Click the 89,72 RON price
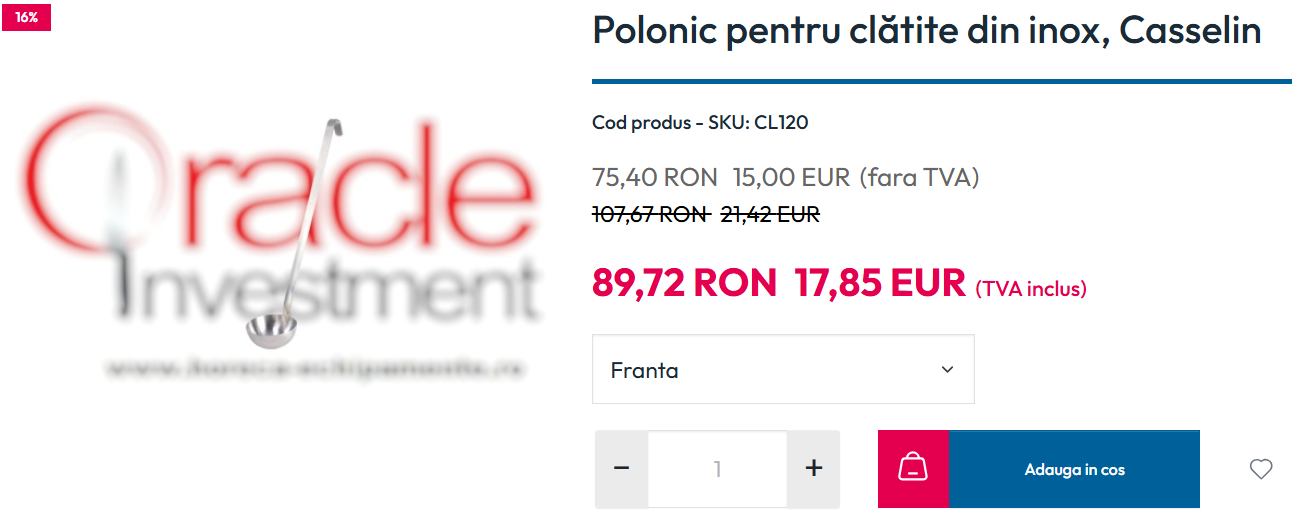The image size is (1292, 512). coord(684,283)
